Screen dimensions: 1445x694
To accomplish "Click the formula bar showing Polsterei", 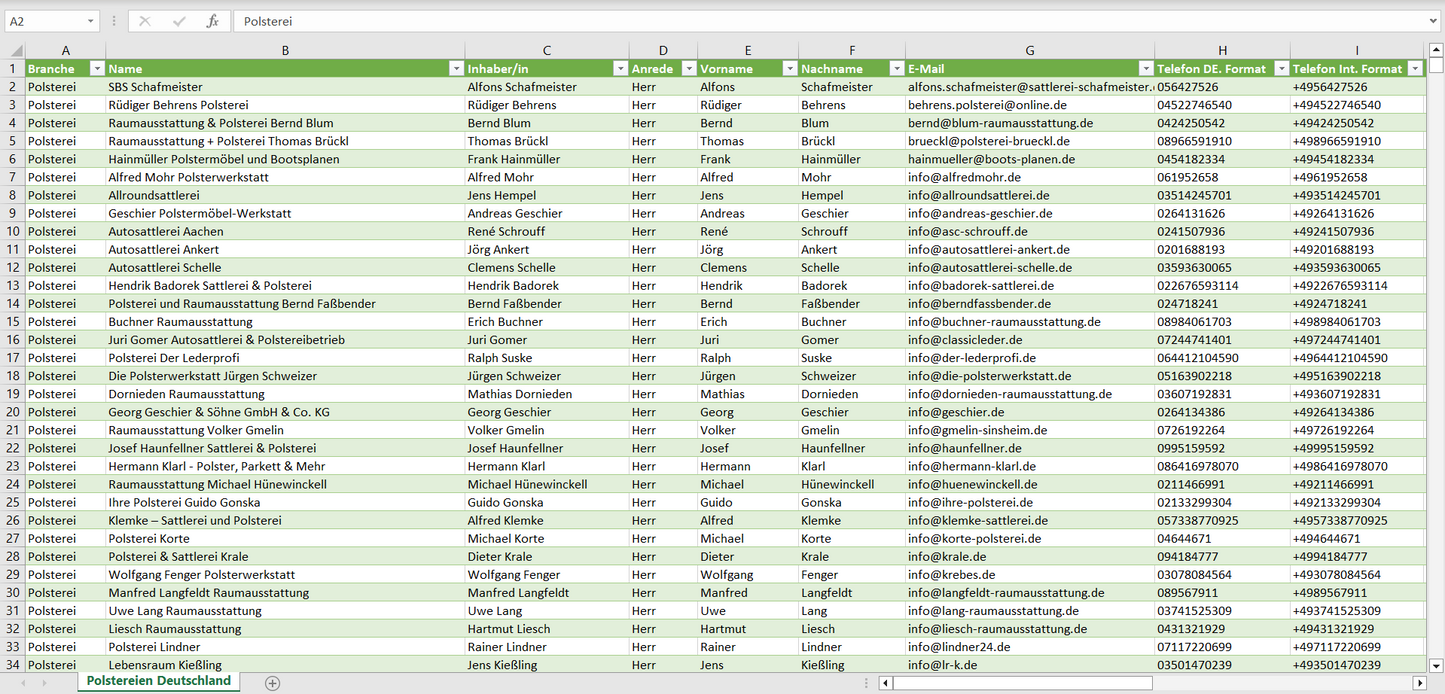I will (x=800, y=21).
